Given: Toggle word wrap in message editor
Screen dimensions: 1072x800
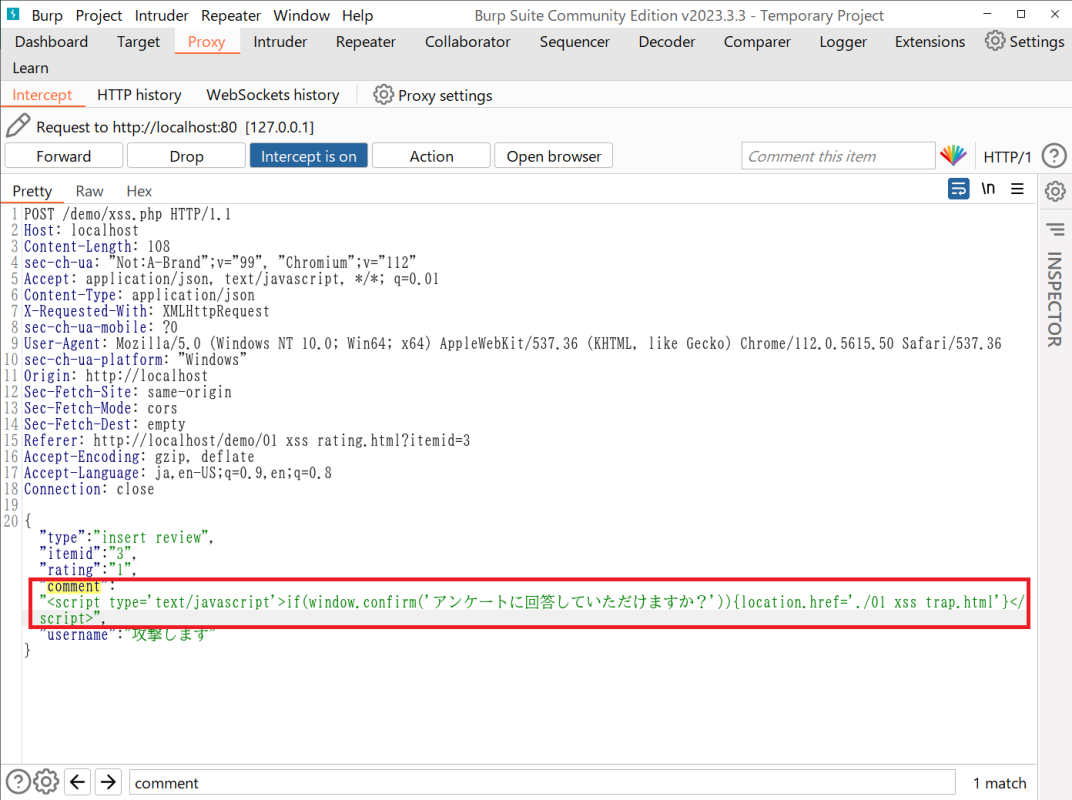Looking at the screenshot, I should [x=958, y=189].
